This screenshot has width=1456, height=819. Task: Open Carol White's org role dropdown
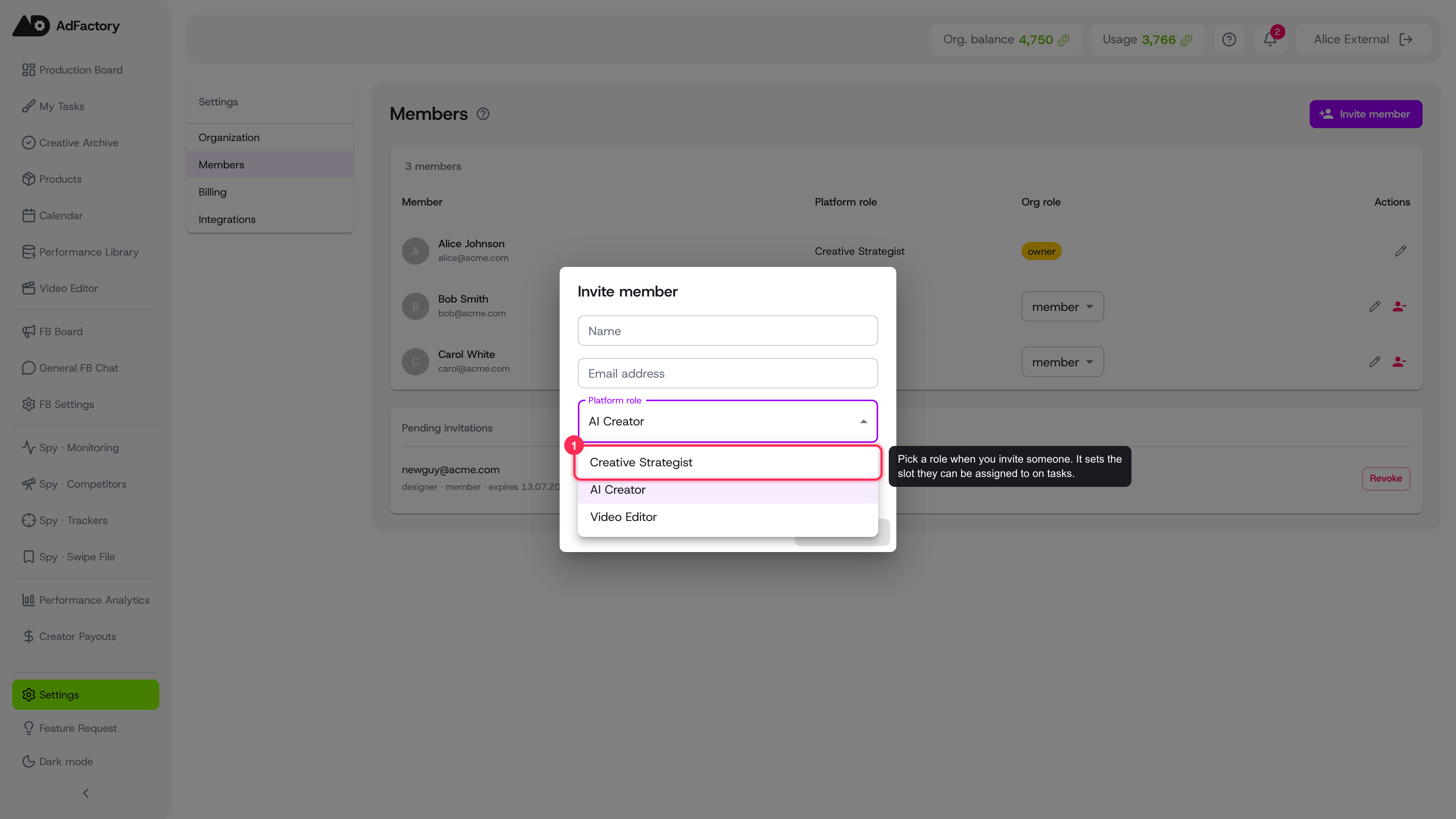coord(1062,362)
